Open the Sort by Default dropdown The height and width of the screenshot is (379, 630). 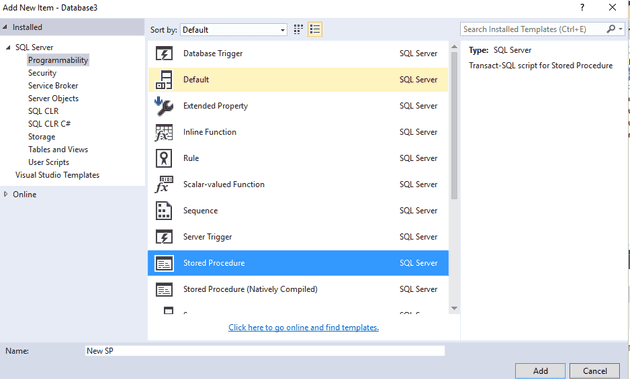pyautogui.click(x=234, y=30)
